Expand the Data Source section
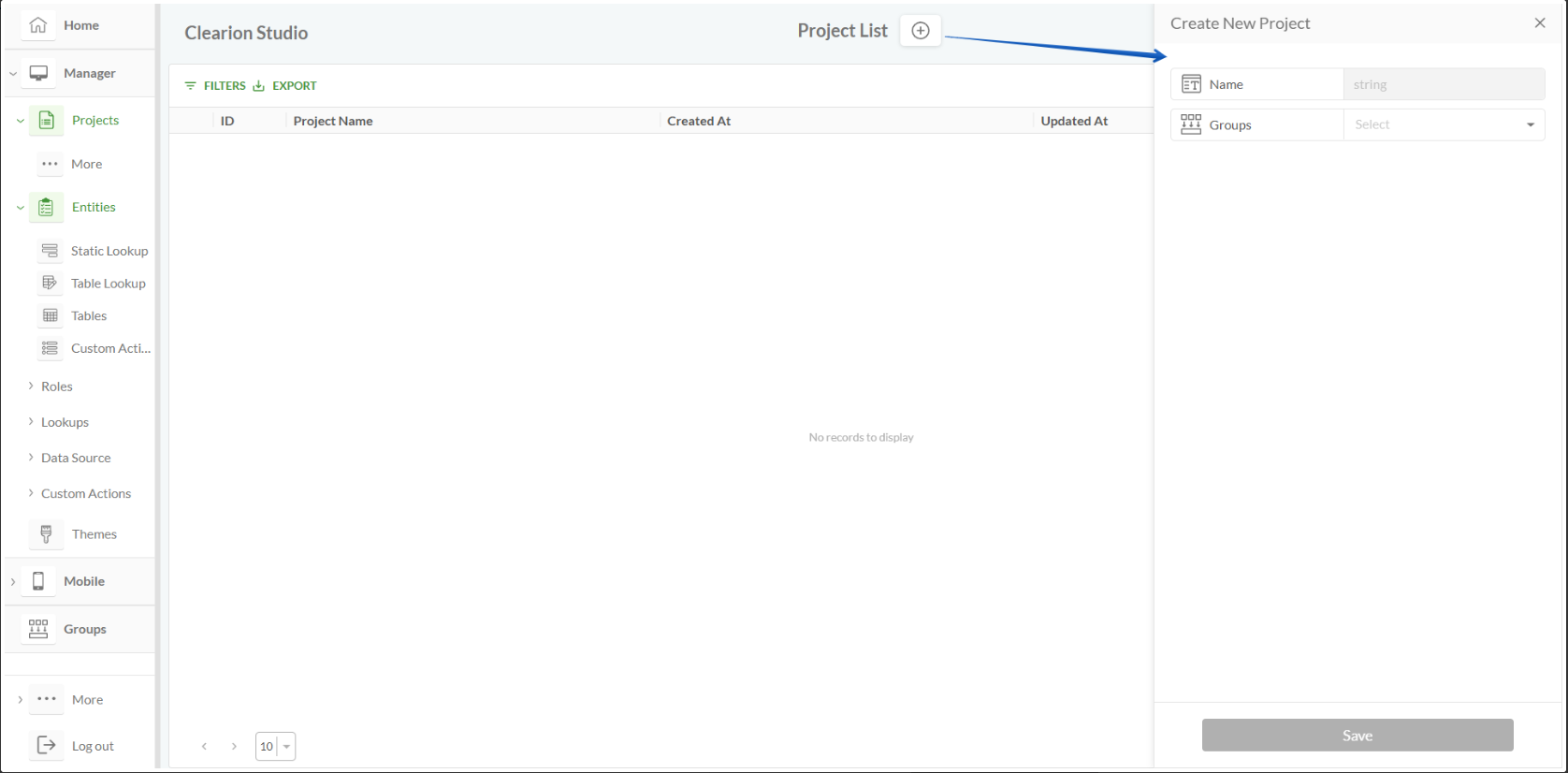 [31, 458]
